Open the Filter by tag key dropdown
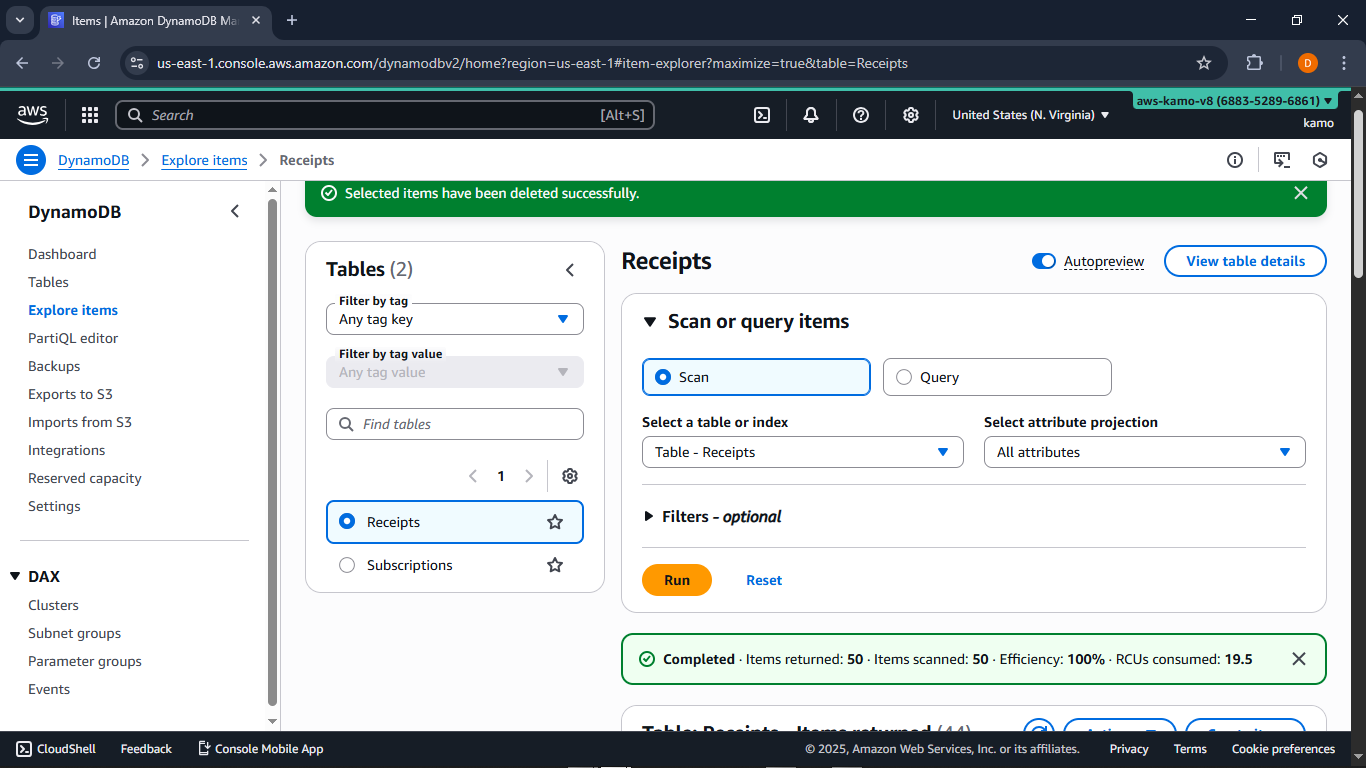This screenshot has width=1366, height=768. [455, 318]
